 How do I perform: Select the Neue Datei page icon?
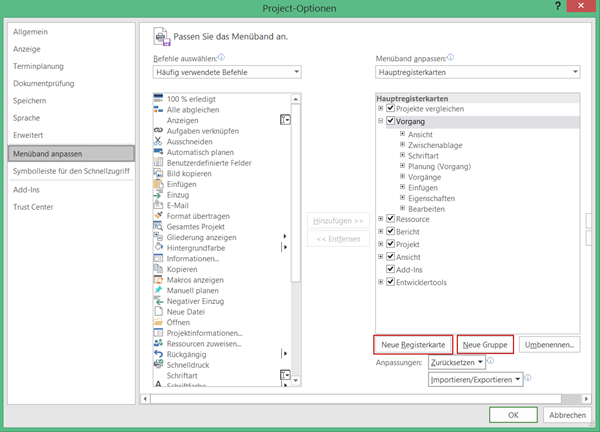(158, 311)
